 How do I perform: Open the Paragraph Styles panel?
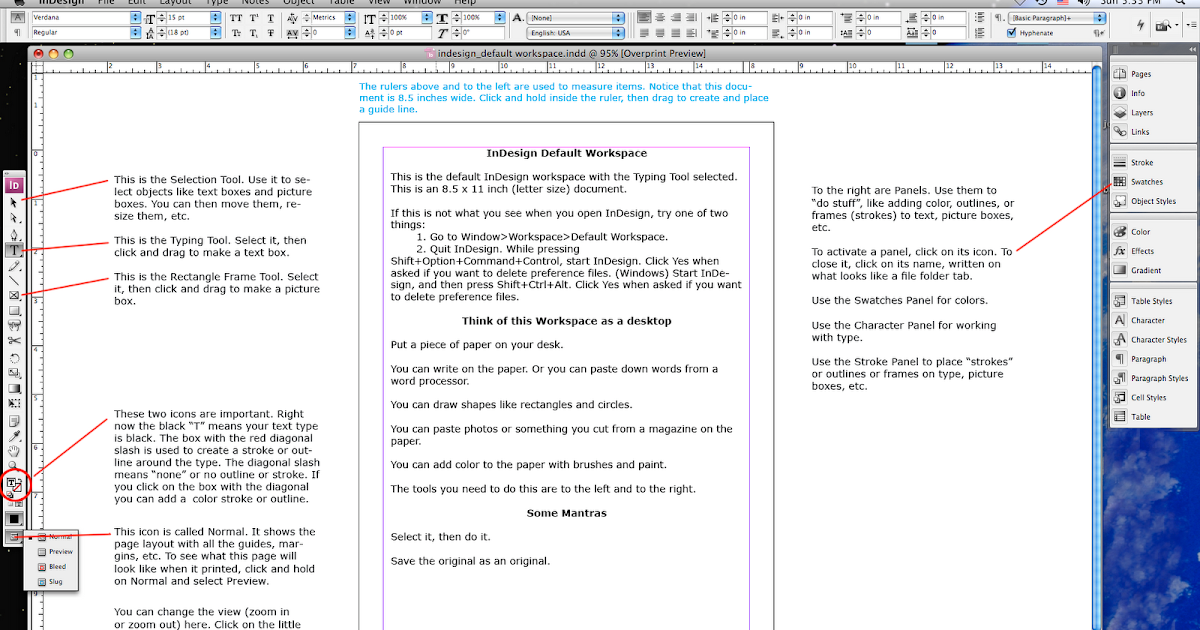pos(1157,378)
